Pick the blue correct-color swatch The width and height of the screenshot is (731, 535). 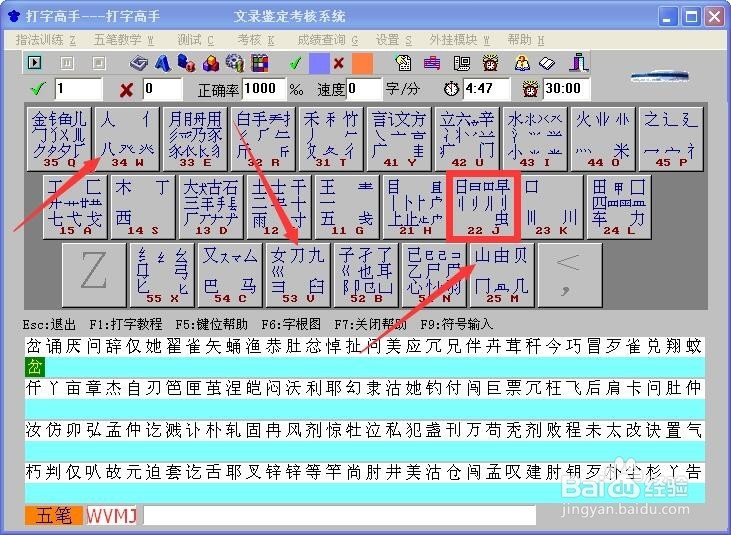point(319,63)
